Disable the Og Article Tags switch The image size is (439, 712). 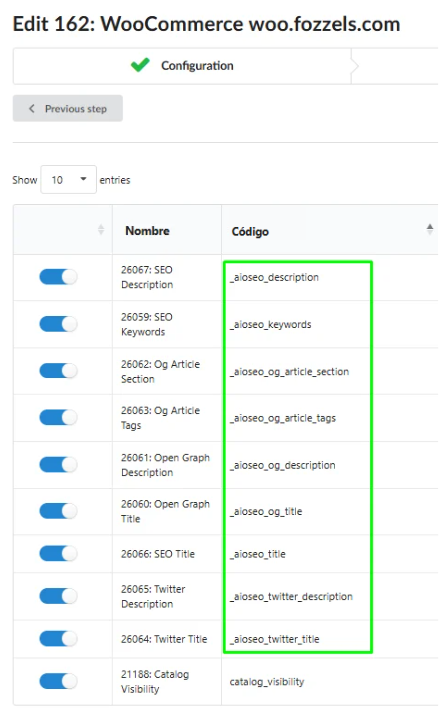pos(58,418)
